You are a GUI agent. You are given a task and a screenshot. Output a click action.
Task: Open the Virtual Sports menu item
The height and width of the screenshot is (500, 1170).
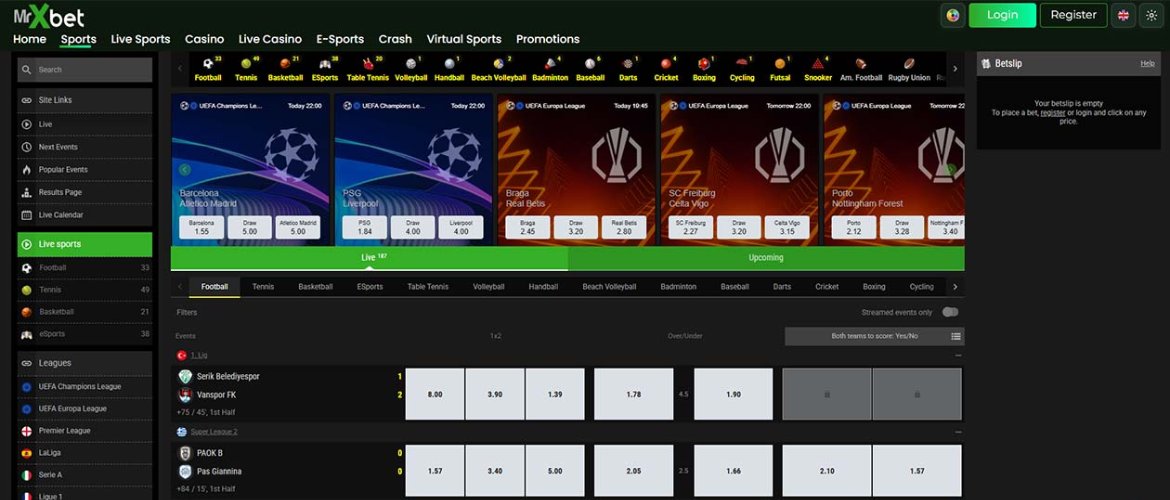click(464, 39)
